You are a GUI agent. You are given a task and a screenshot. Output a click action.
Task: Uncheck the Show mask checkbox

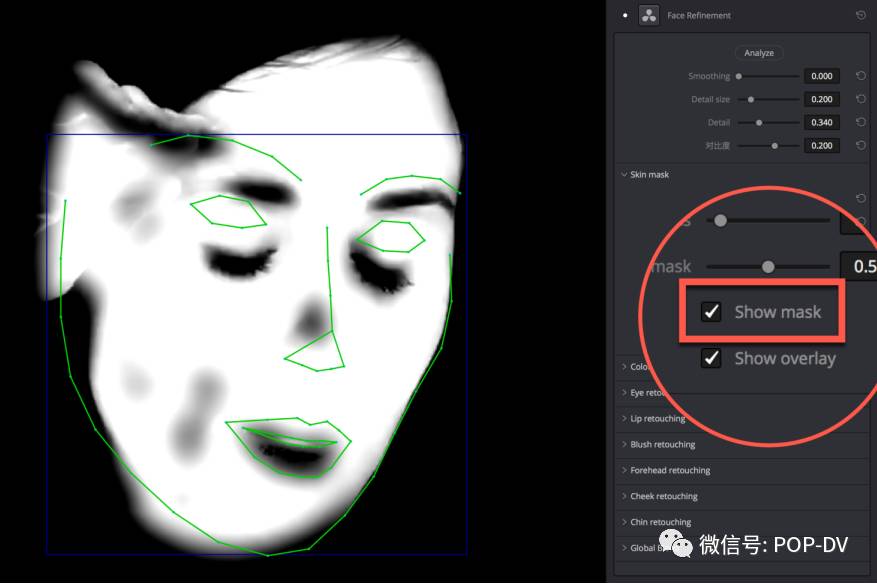click(711, 312)
